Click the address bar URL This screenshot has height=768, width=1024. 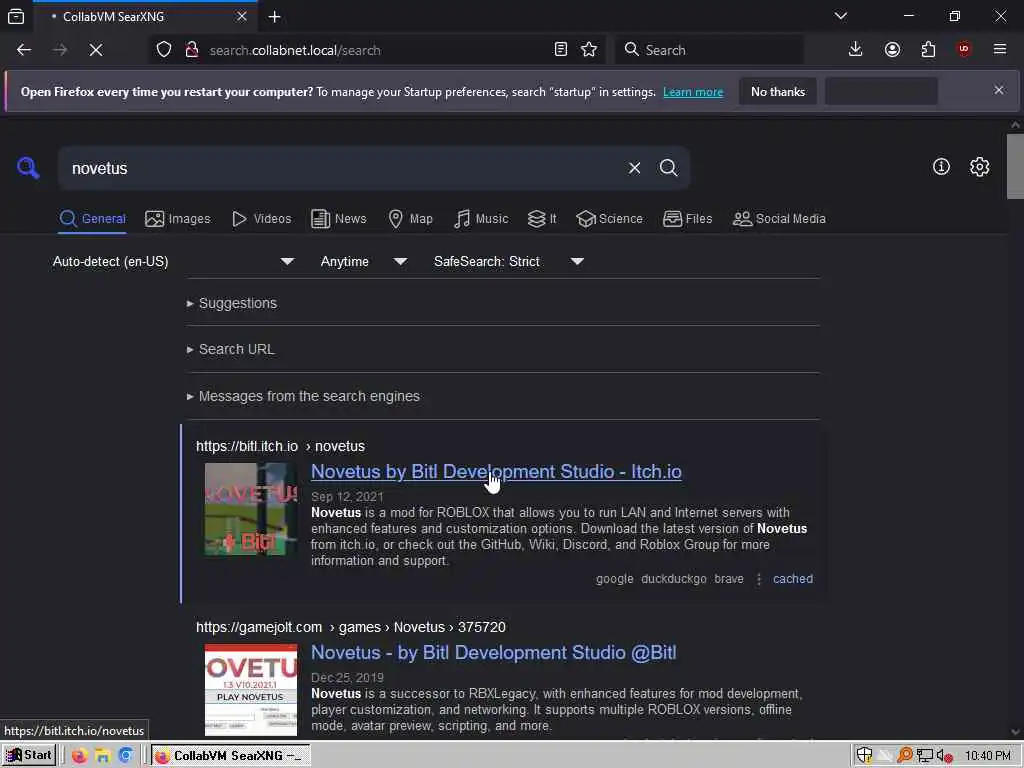coord(295,50)
